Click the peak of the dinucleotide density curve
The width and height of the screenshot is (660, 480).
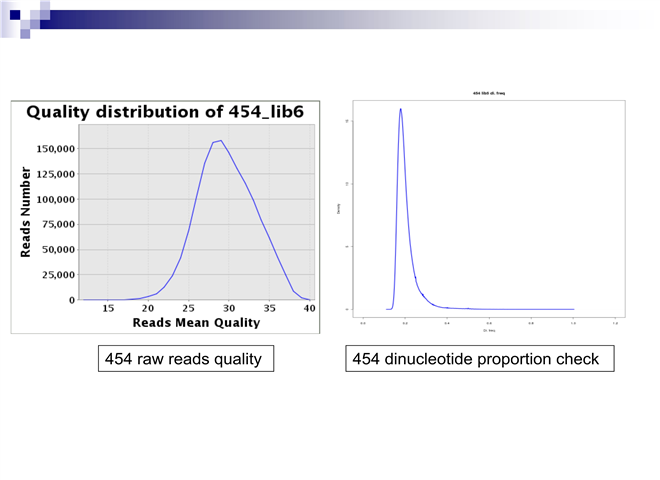[x=400, y=109]
